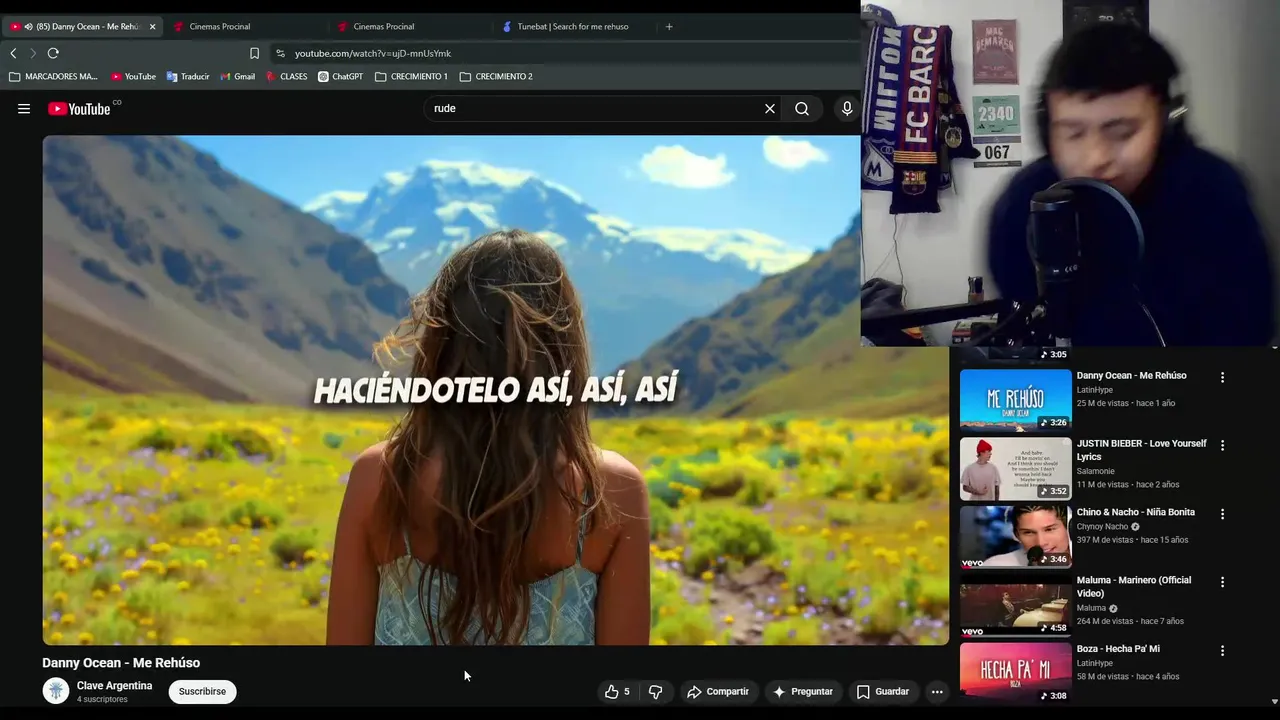Image resolution: width=1280 pixels, height=720 pixels.
Task: Open Boza - Hecha Pa' Mi title
Action: tap(1118, 649)
